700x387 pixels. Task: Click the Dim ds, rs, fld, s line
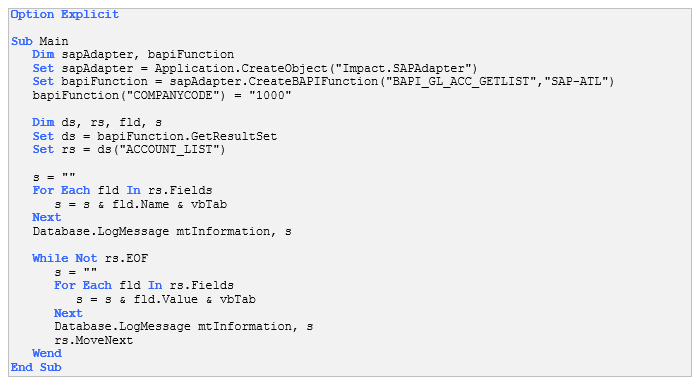click(97, 123)
